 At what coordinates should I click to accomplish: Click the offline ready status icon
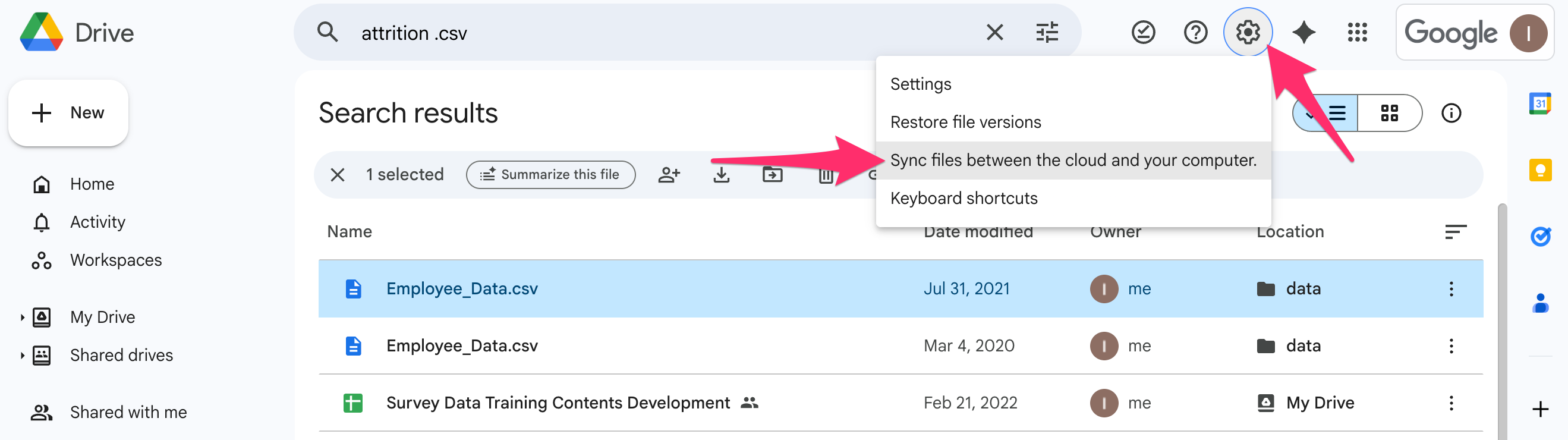[1142, 32]
